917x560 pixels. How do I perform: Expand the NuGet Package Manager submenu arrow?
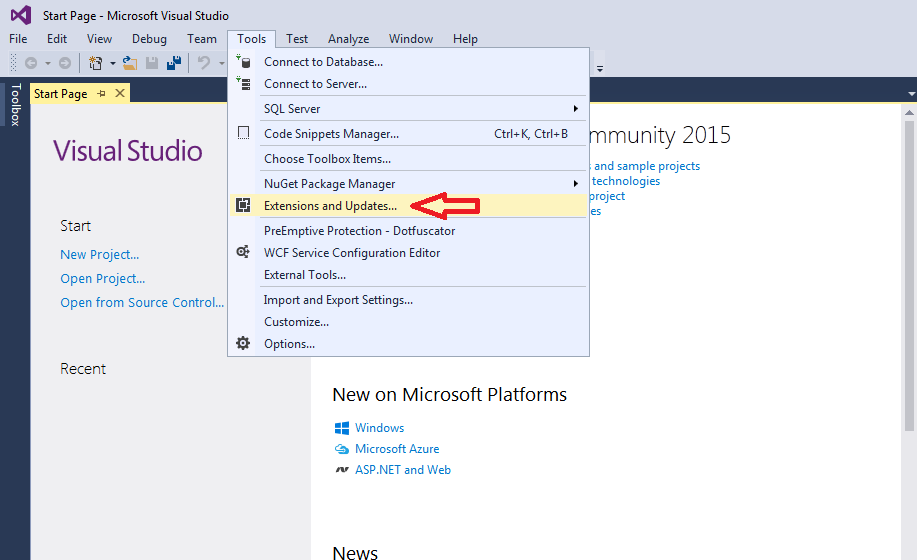tap(576, 184)
